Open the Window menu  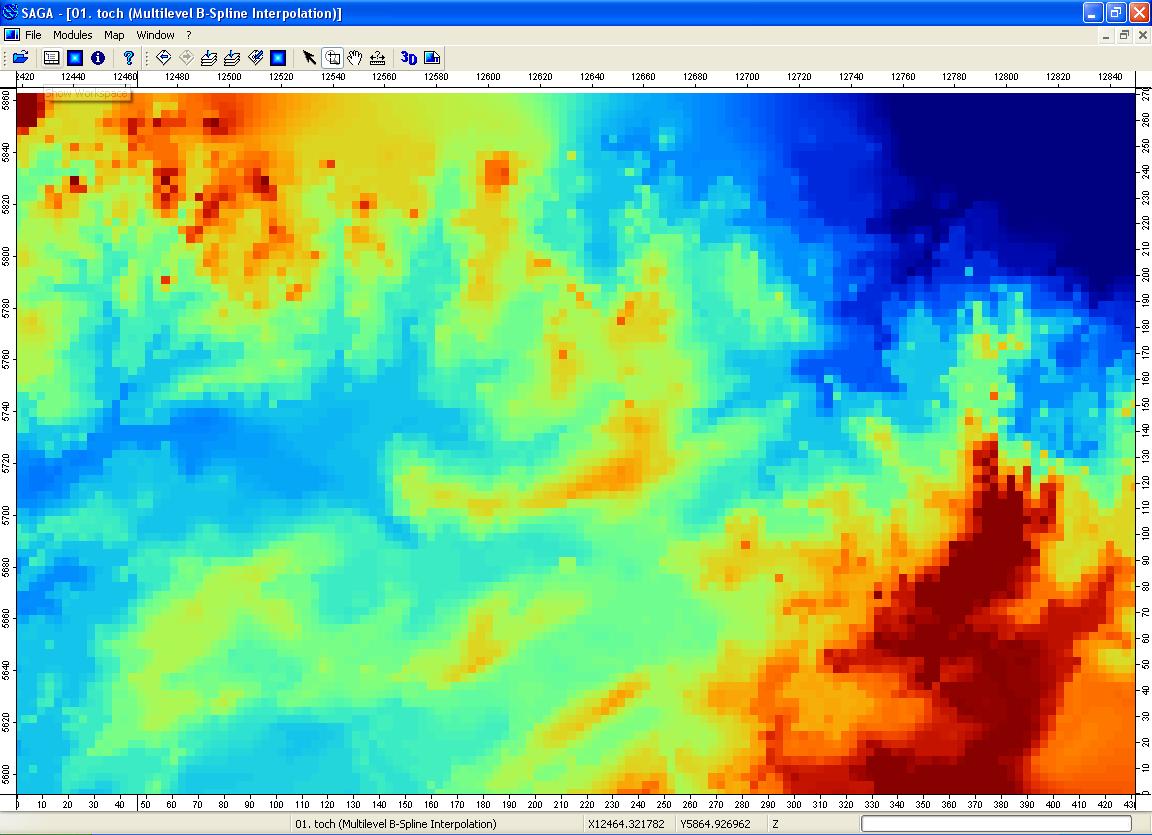tap(155, 35)
